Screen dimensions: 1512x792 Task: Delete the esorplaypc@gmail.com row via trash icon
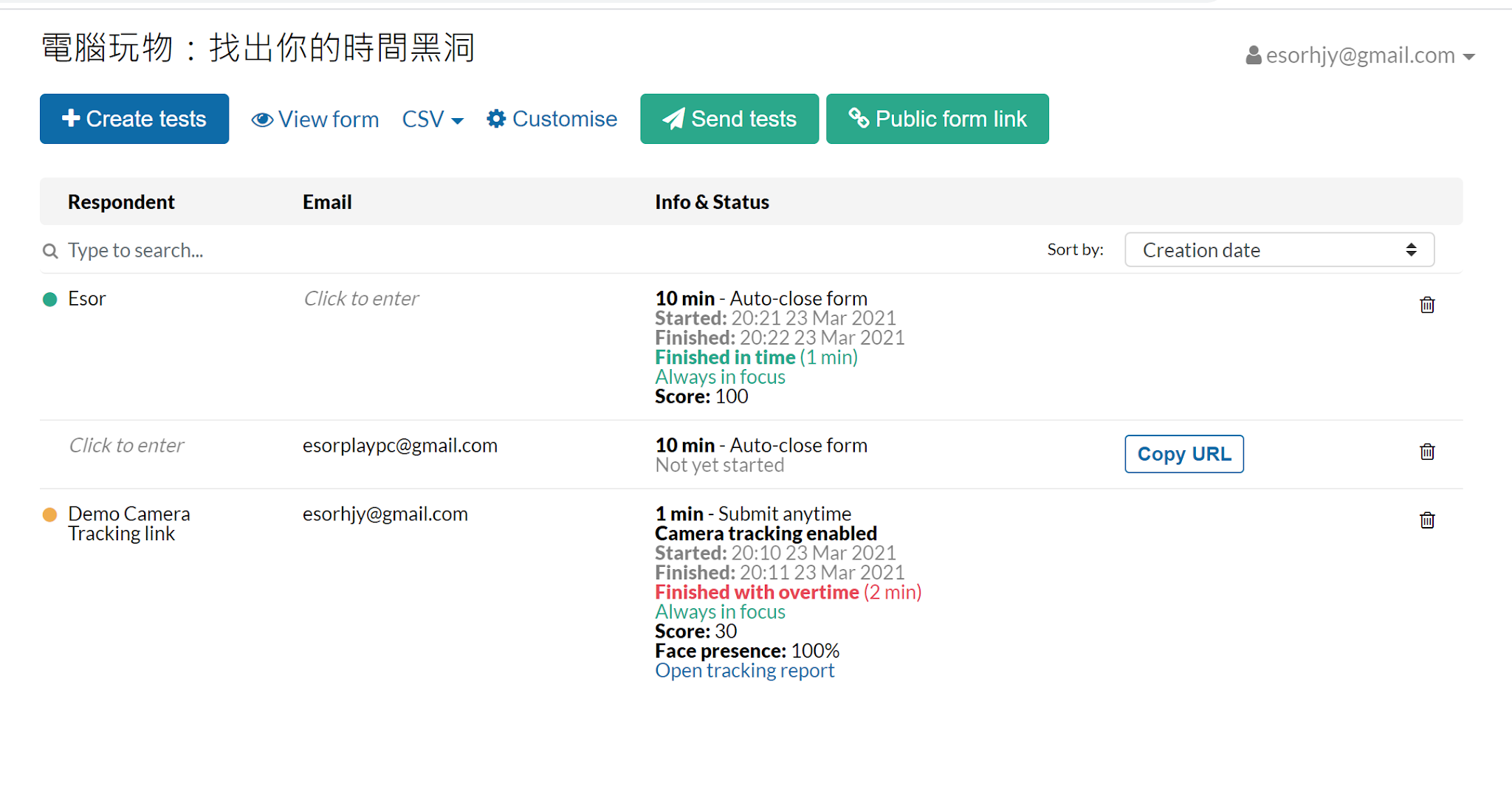[x=1426, y=451]
